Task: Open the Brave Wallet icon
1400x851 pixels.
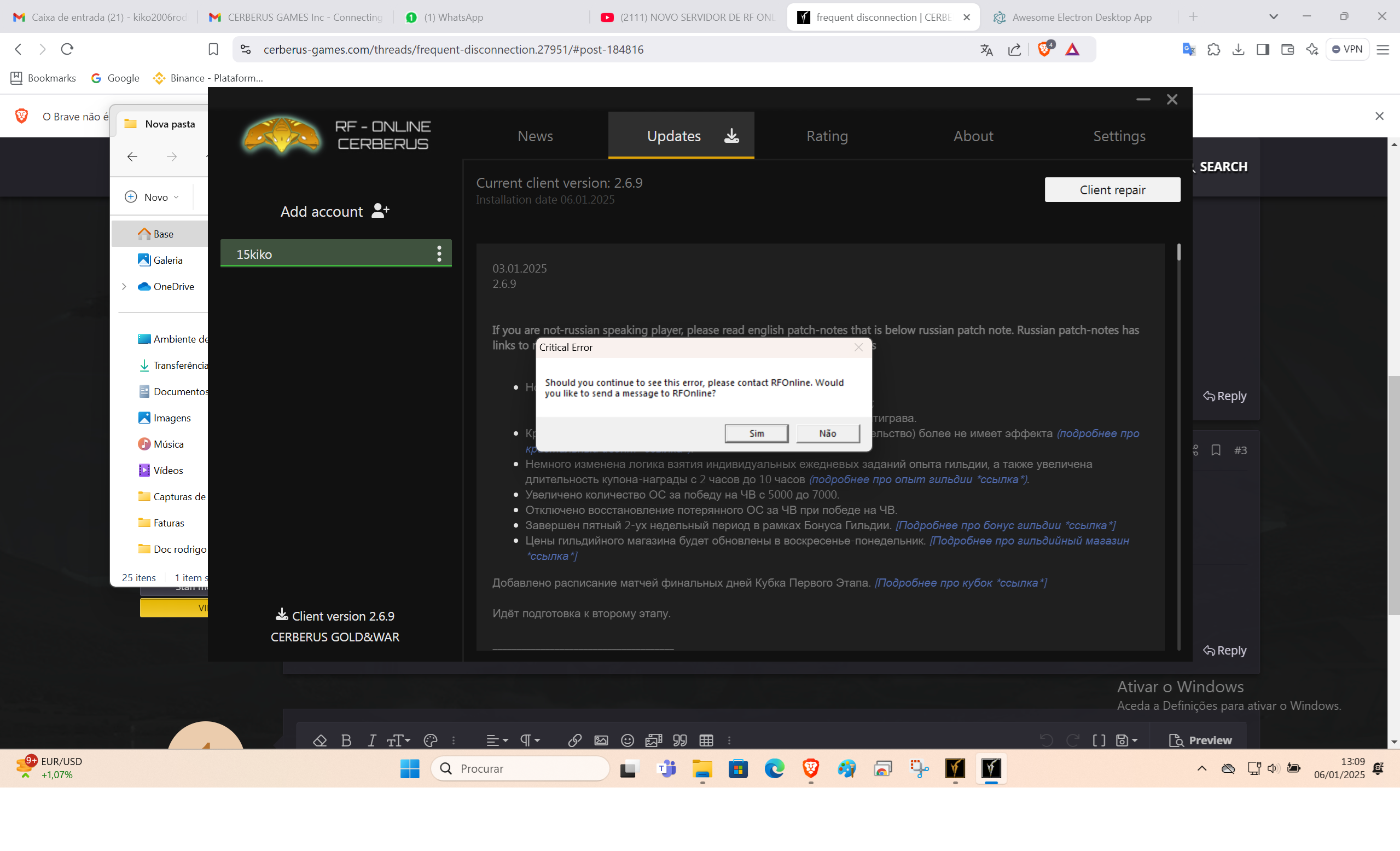Action: point(1287,49)
